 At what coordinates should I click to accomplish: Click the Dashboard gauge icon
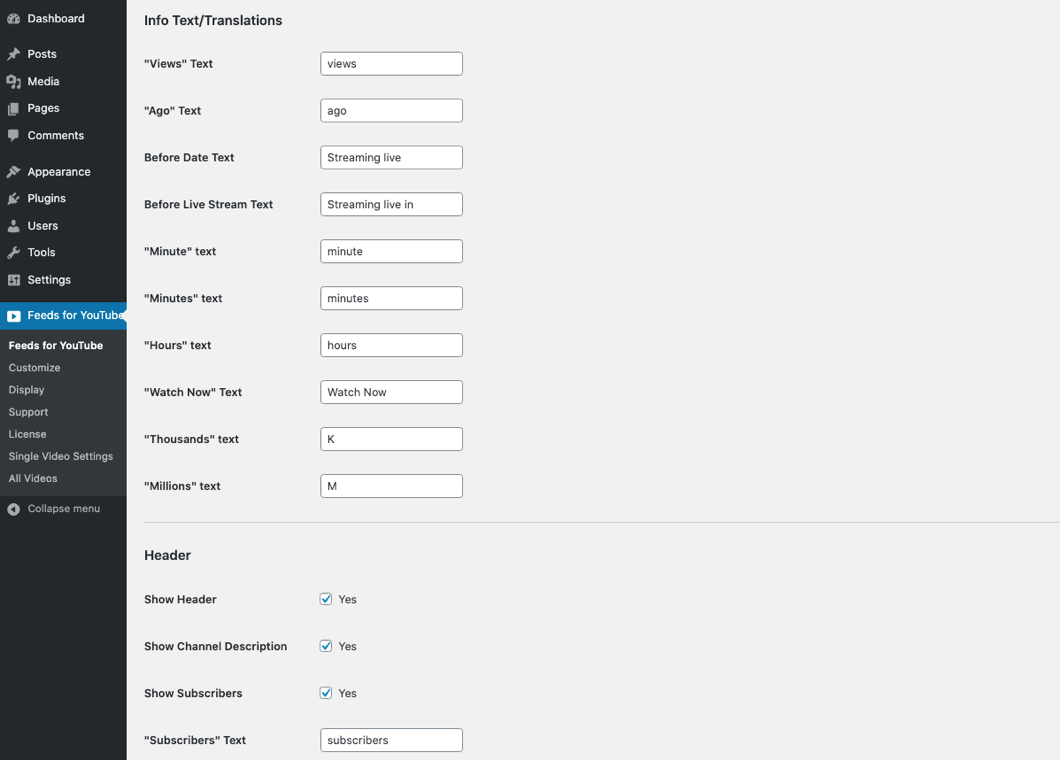(x=14, y=19)
